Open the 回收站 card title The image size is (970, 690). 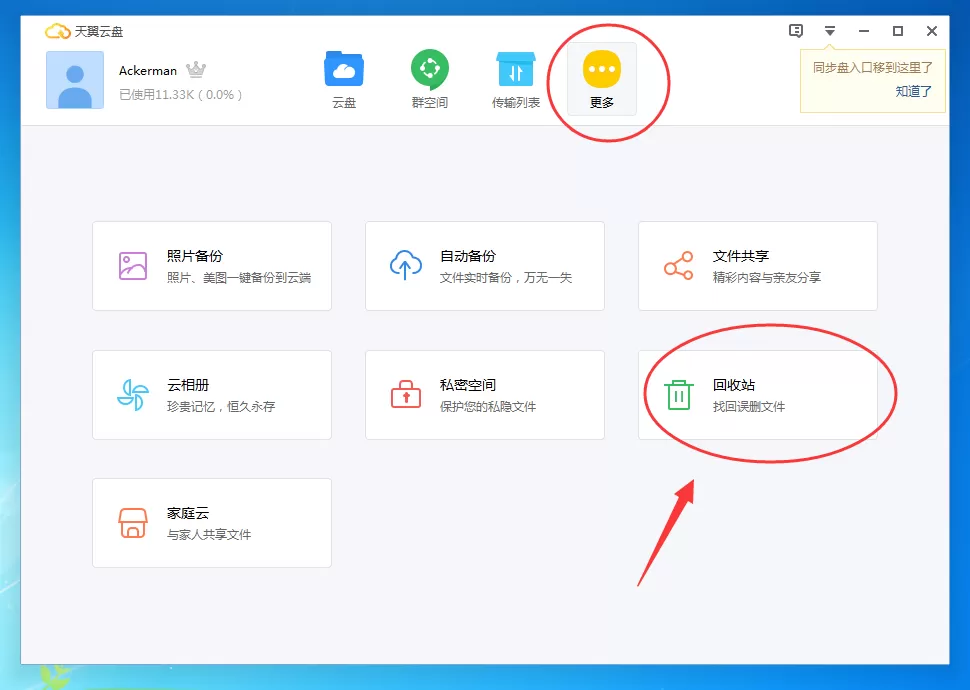click(x=734, y=385)
